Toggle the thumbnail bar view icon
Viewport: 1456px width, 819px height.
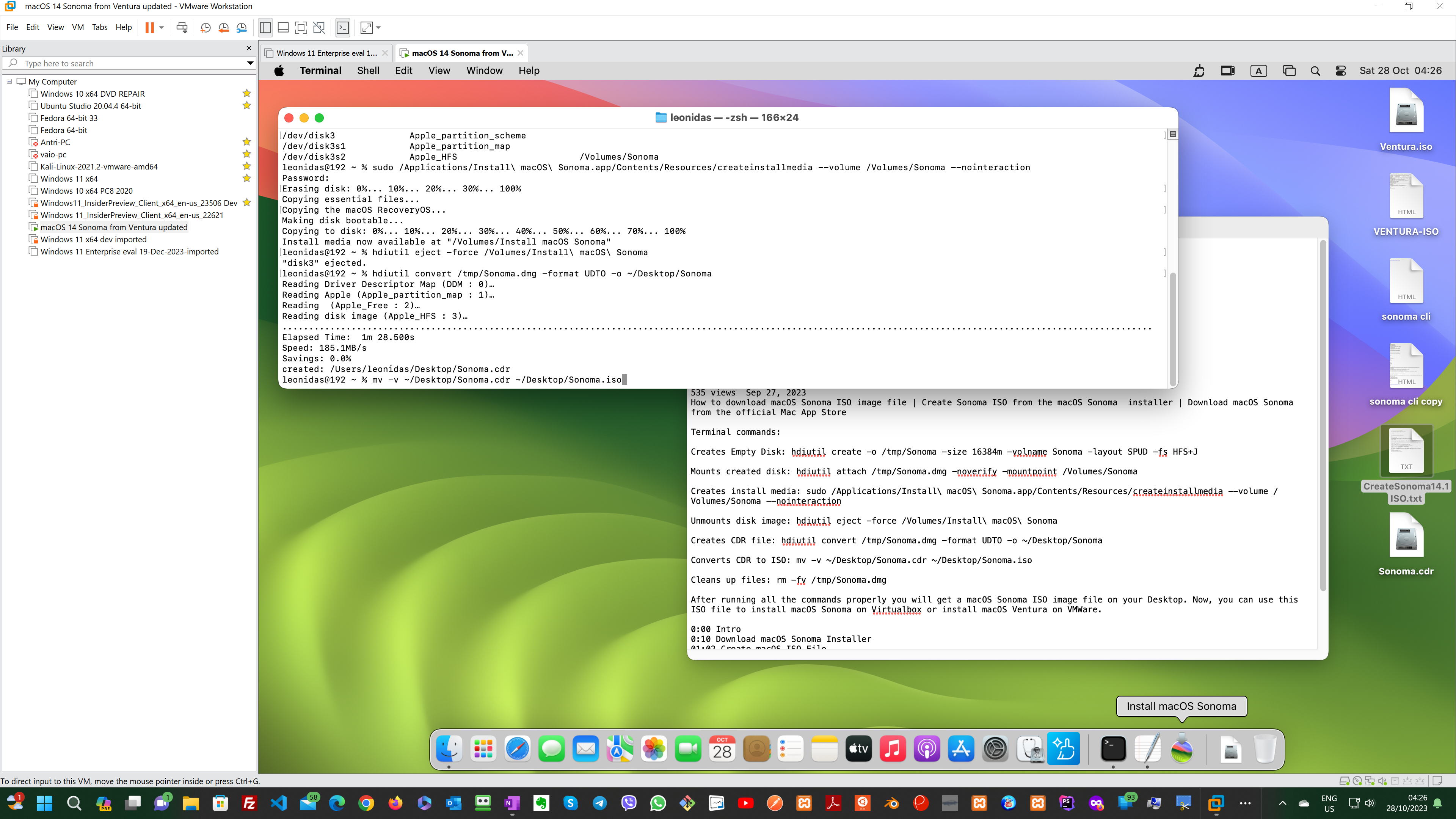tap(283, 27)
